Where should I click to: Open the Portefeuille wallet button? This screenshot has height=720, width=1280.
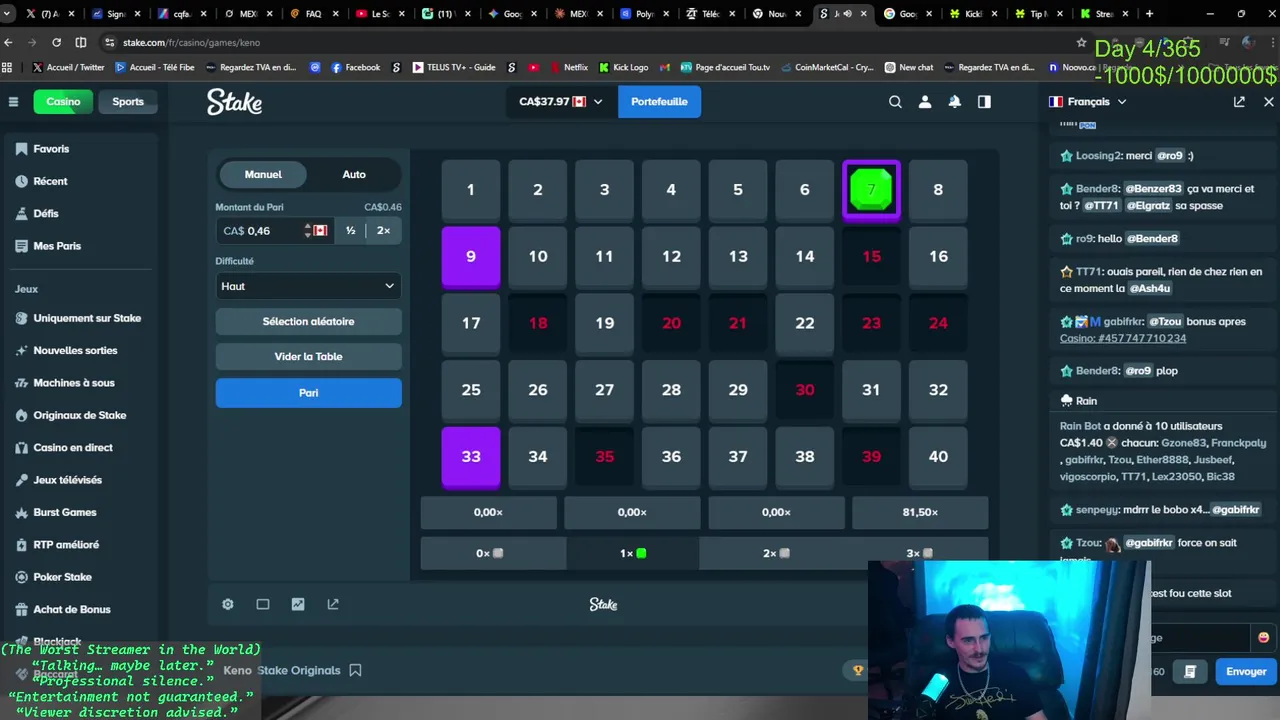tap(659, 102)
